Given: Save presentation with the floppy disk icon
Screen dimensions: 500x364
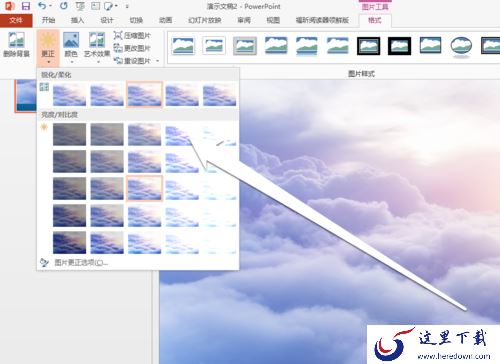Looking at the screenshot, I should click(x=26, y=6).
